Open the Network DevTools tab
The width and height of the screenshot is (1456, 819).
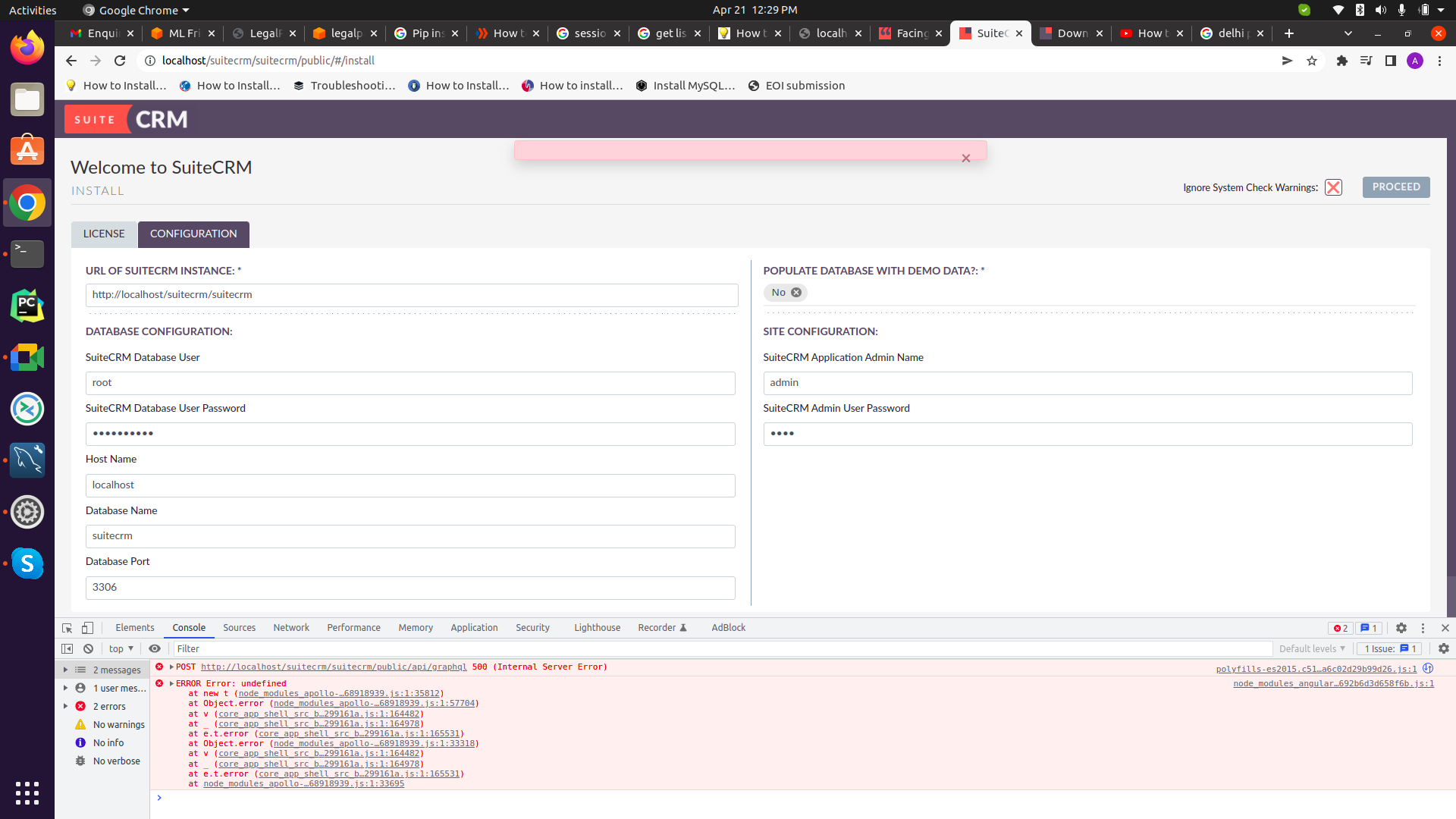[291, 628]
